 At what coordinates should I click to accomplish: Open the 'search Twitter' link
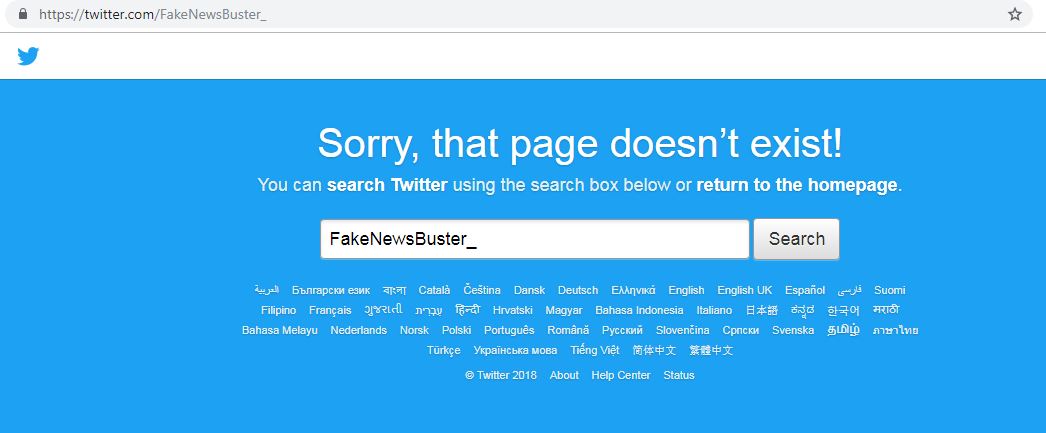point(387,185)
